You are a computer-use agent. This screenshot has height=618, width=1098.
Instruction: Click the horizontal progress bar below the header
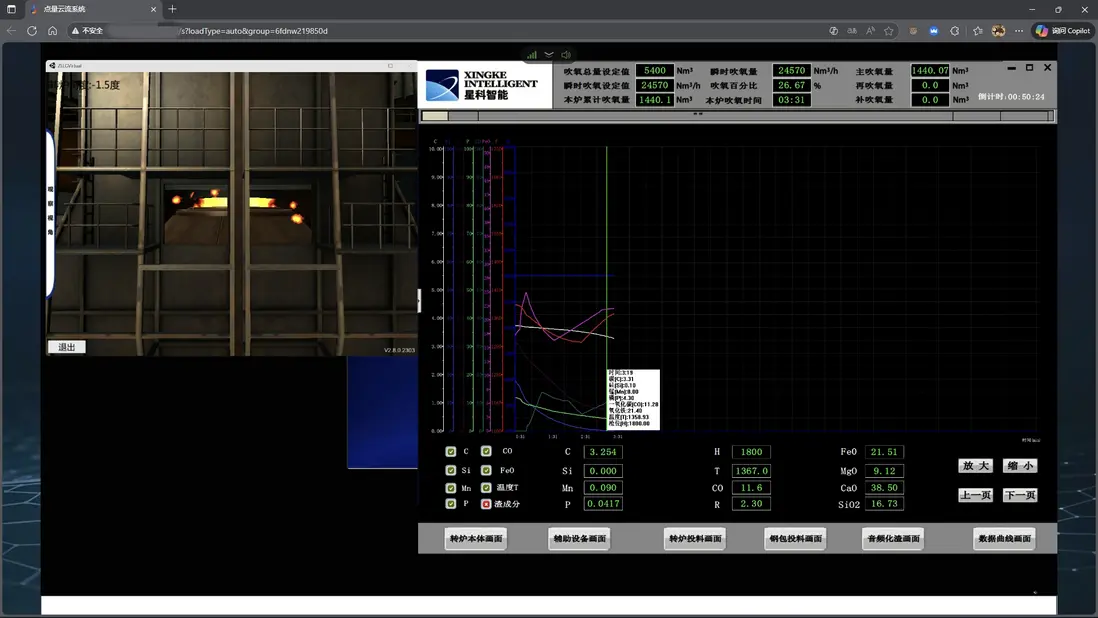[737, 116]
